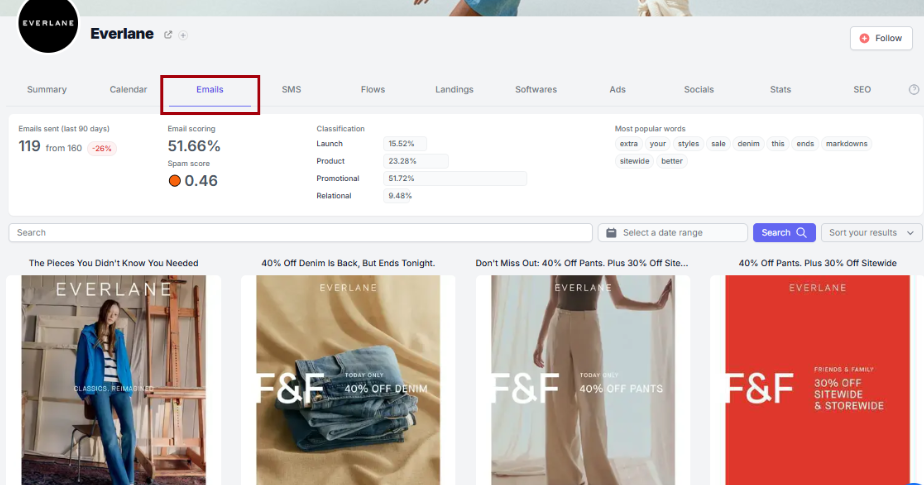The width and height of the screenshot is (924, 485).
Task: Open the blue jacket model email thumbnail
Action: coord(114,380)
